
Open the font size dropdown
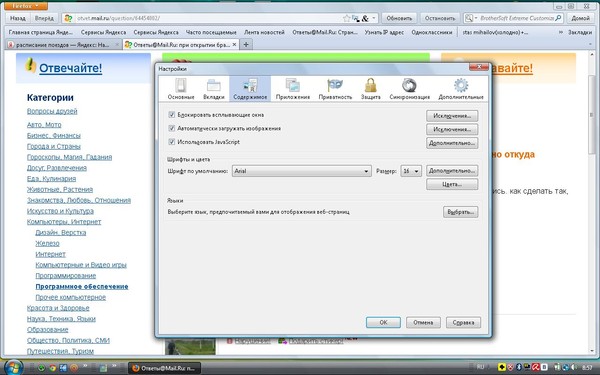pyautogui.click(x=411, y=171)
